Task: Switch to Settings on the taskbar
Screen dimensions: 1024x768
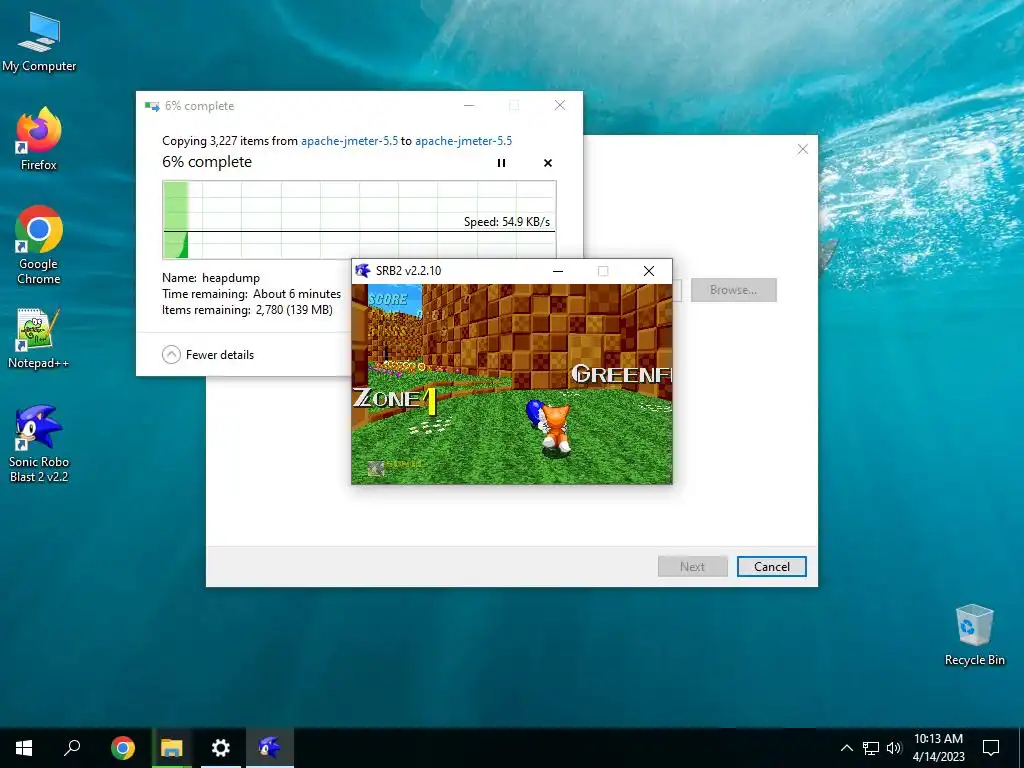Action: click(x=221, y=748)
